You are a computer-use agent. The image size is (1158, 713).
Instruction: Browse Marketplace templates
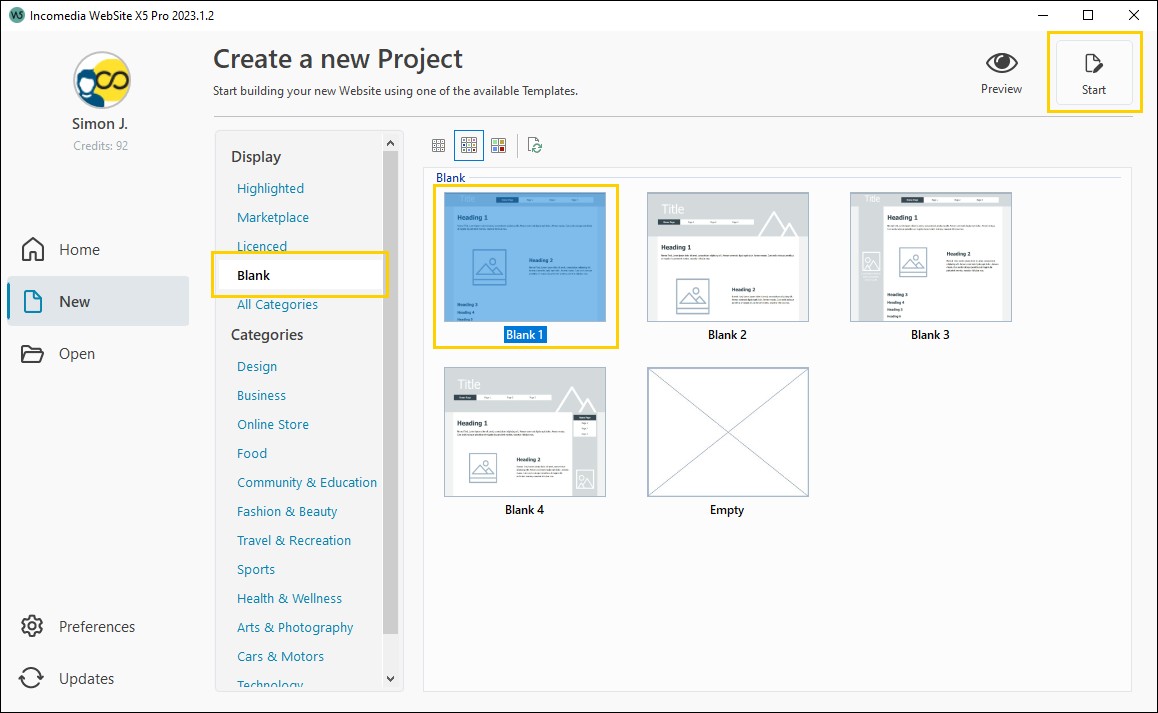pyautogui.click(x=272, y=217)
